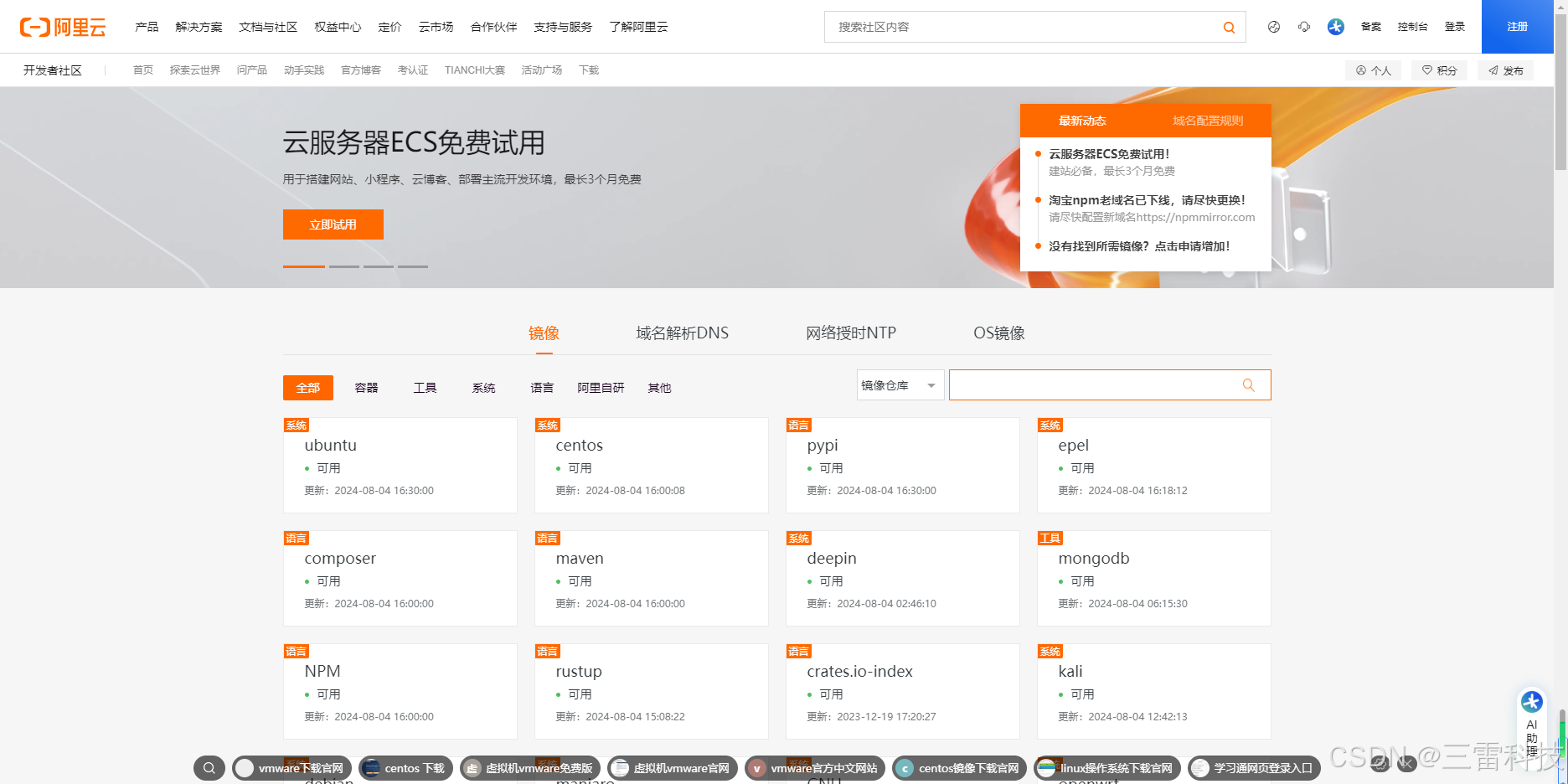
Task: Open the 定价 menu item
Action: [x=389, y=27]
